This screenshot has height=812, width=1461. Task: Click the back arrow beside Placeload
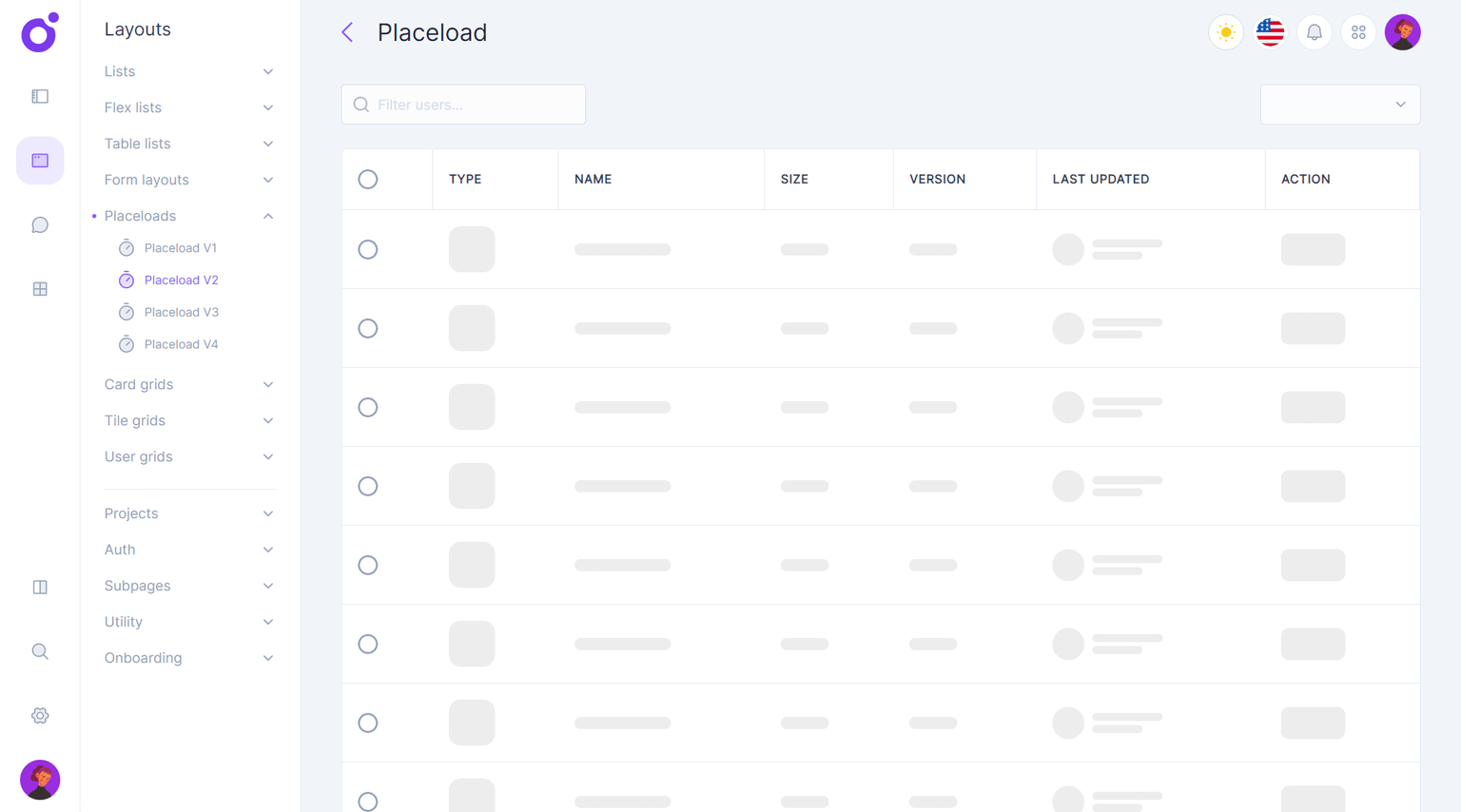347,32
